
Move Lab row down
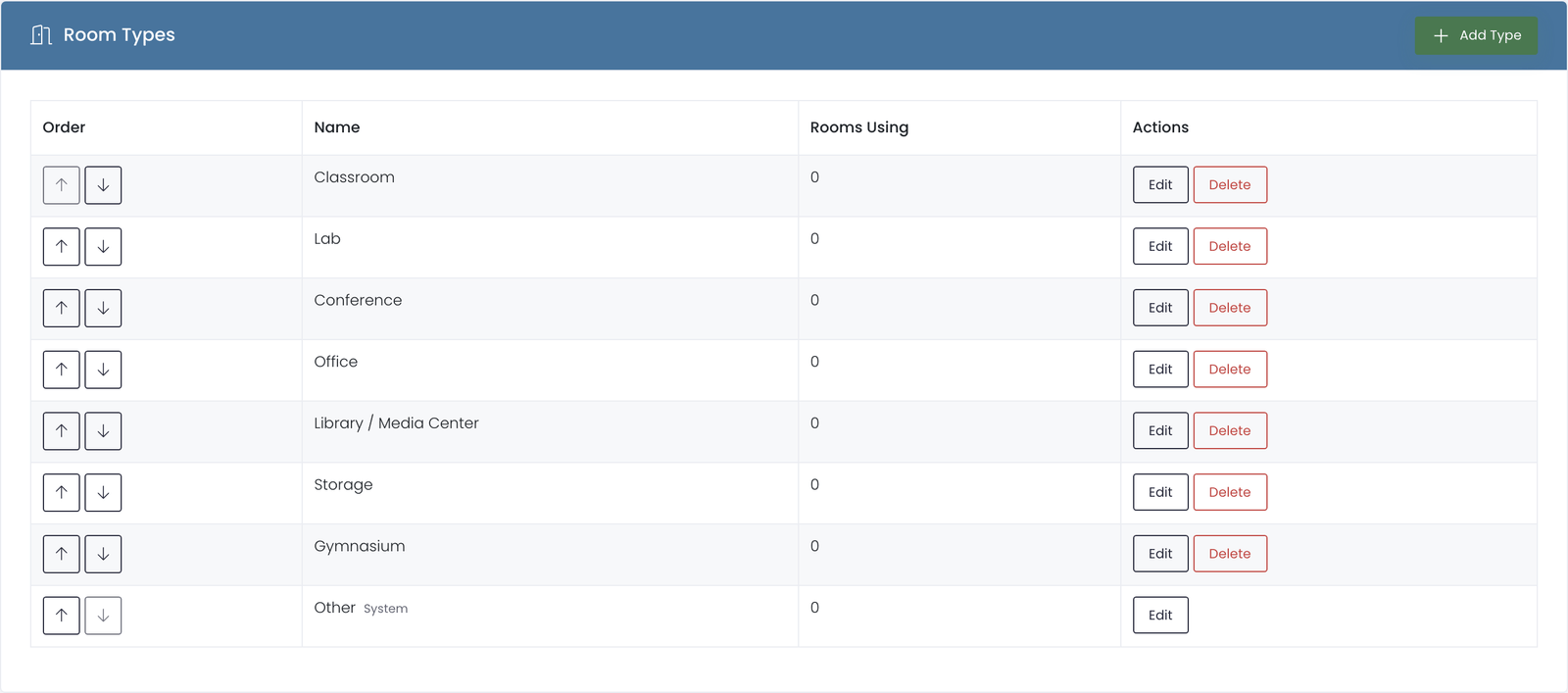[103, 247]
